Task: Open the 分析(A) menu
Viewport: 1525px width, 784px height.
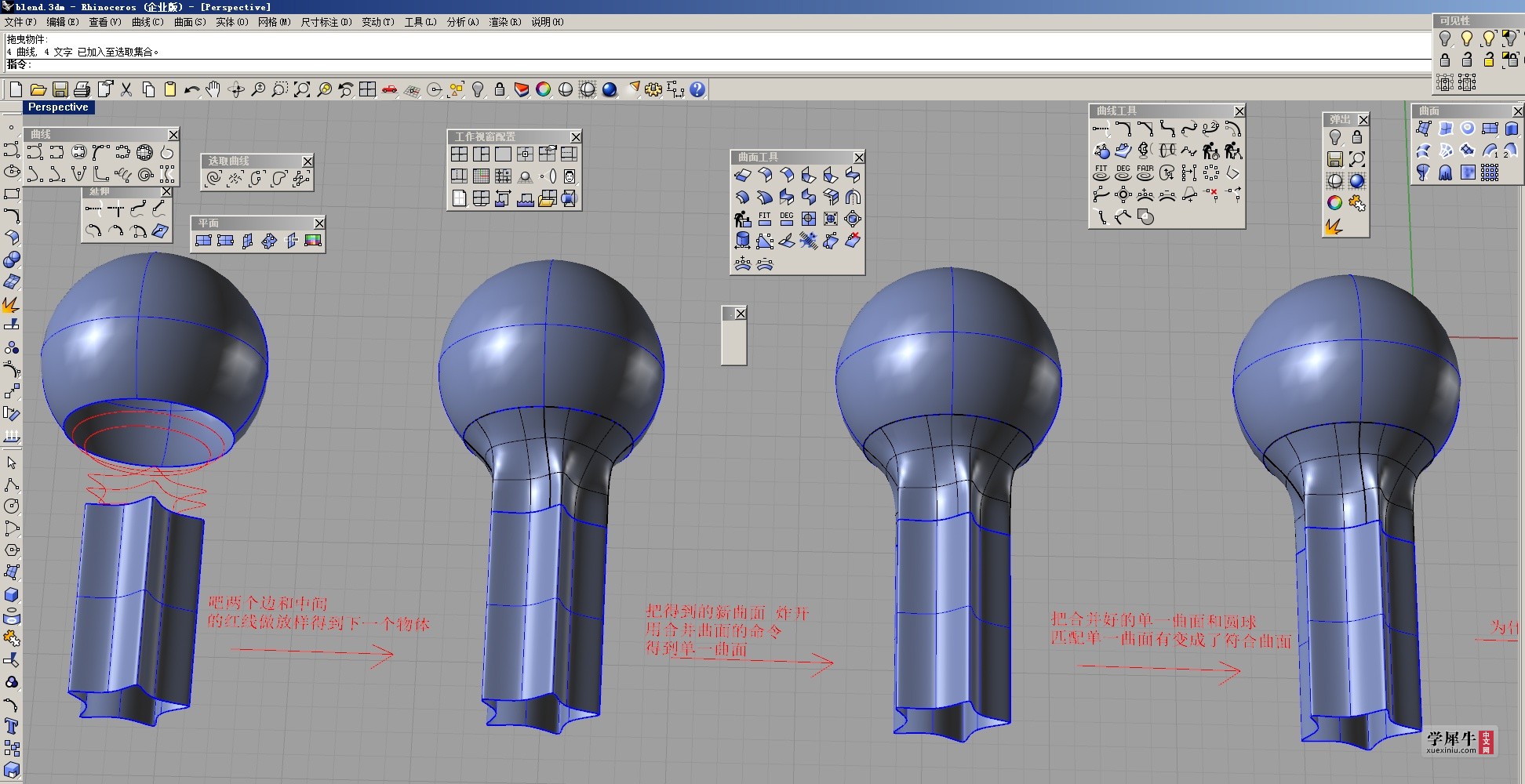Action: click(x=463, y=22)
